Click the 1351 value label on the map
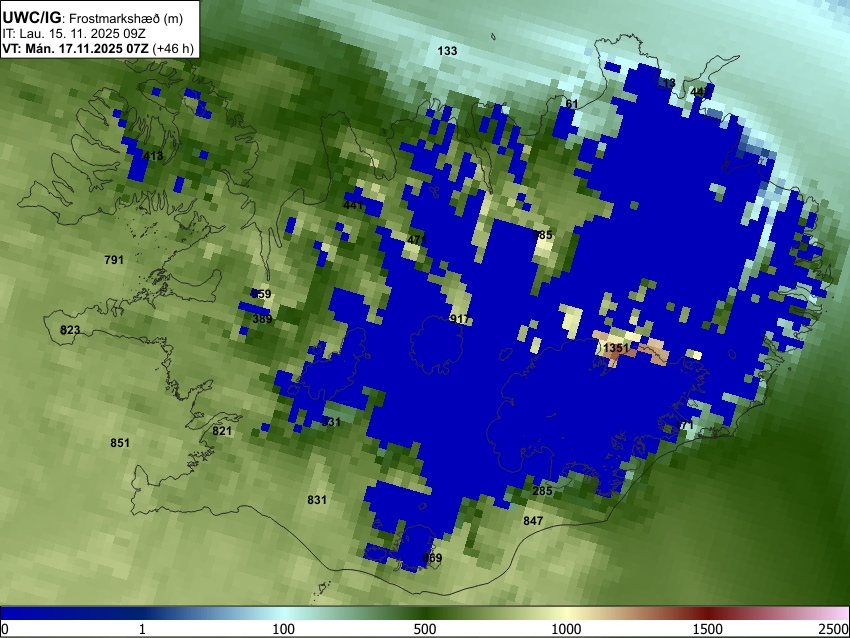Image resolution: width=850 pixels, height=638 pixels. [x=616, y=348]
